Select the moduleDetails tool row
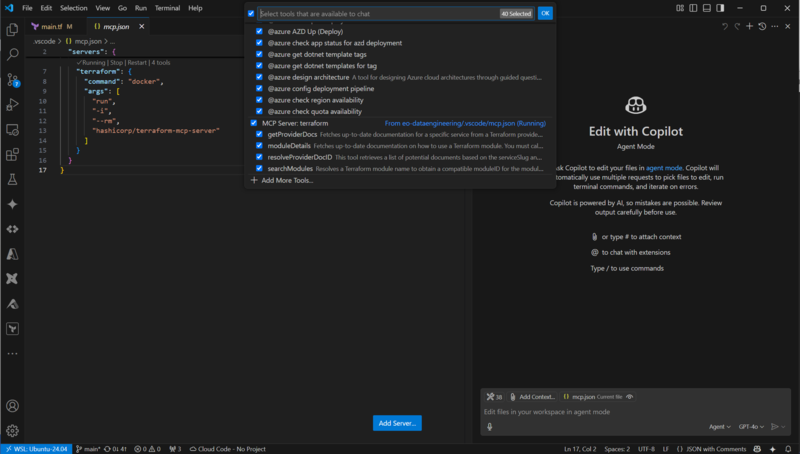This screenshot has width=800, height=454. (x=399, y=146)
